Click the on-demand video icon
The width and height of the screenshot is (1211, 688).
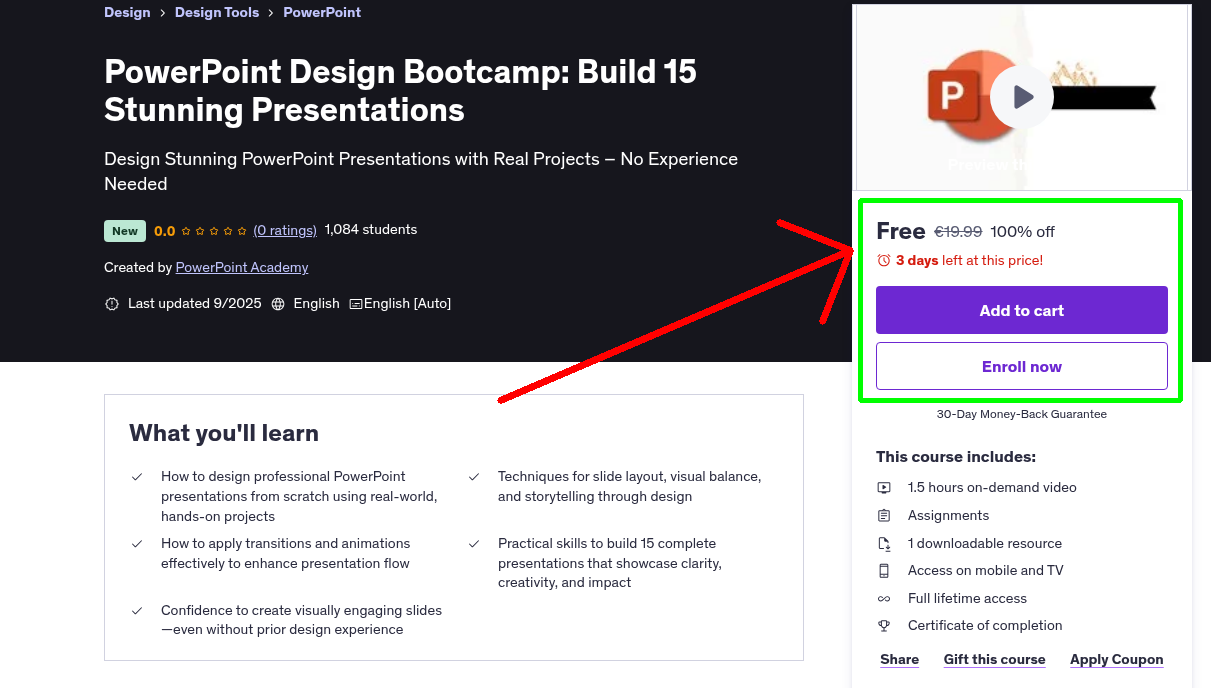(x=884, y=488)
